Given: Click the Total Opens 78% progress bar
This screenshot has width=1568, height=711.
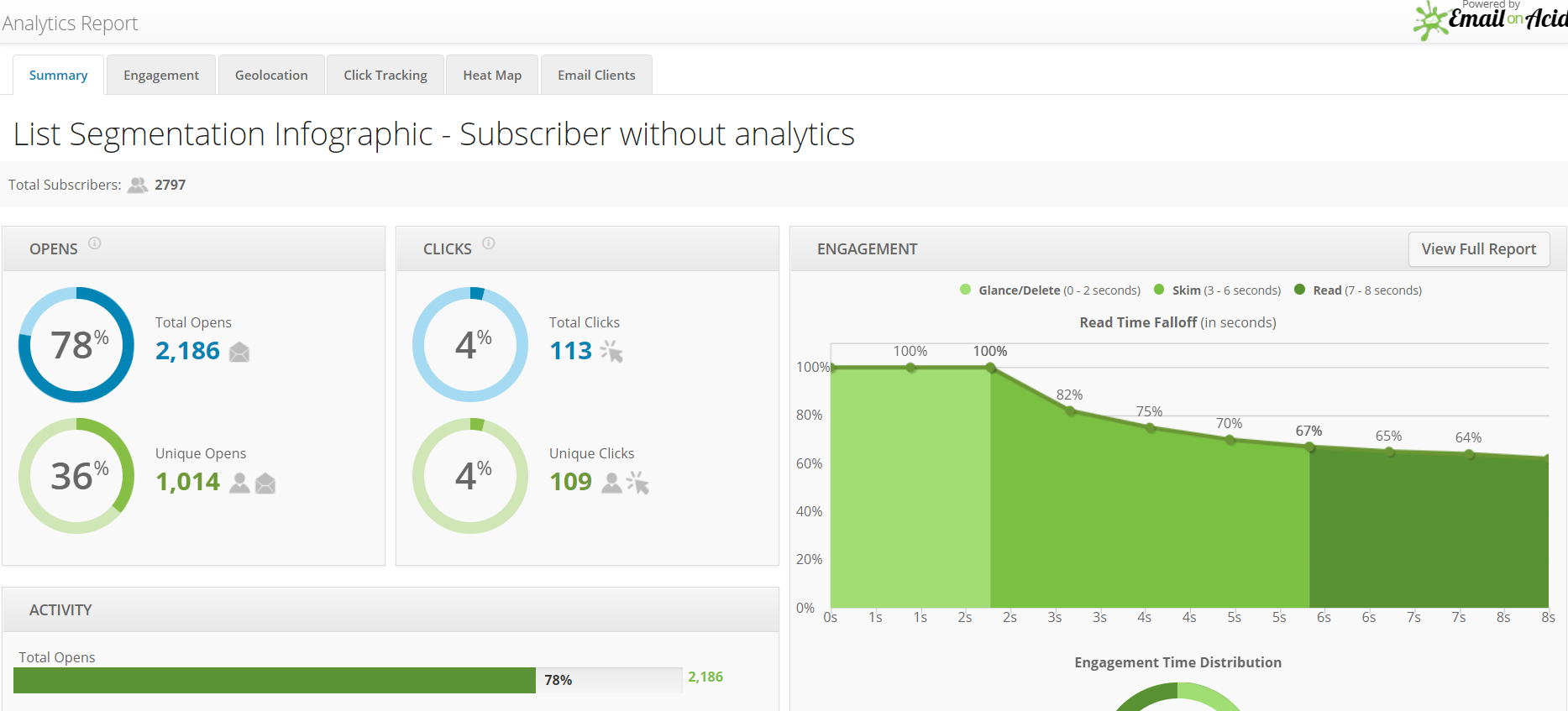Looking at the screenshot, I should pyautogui.click(x=275, y=680).
